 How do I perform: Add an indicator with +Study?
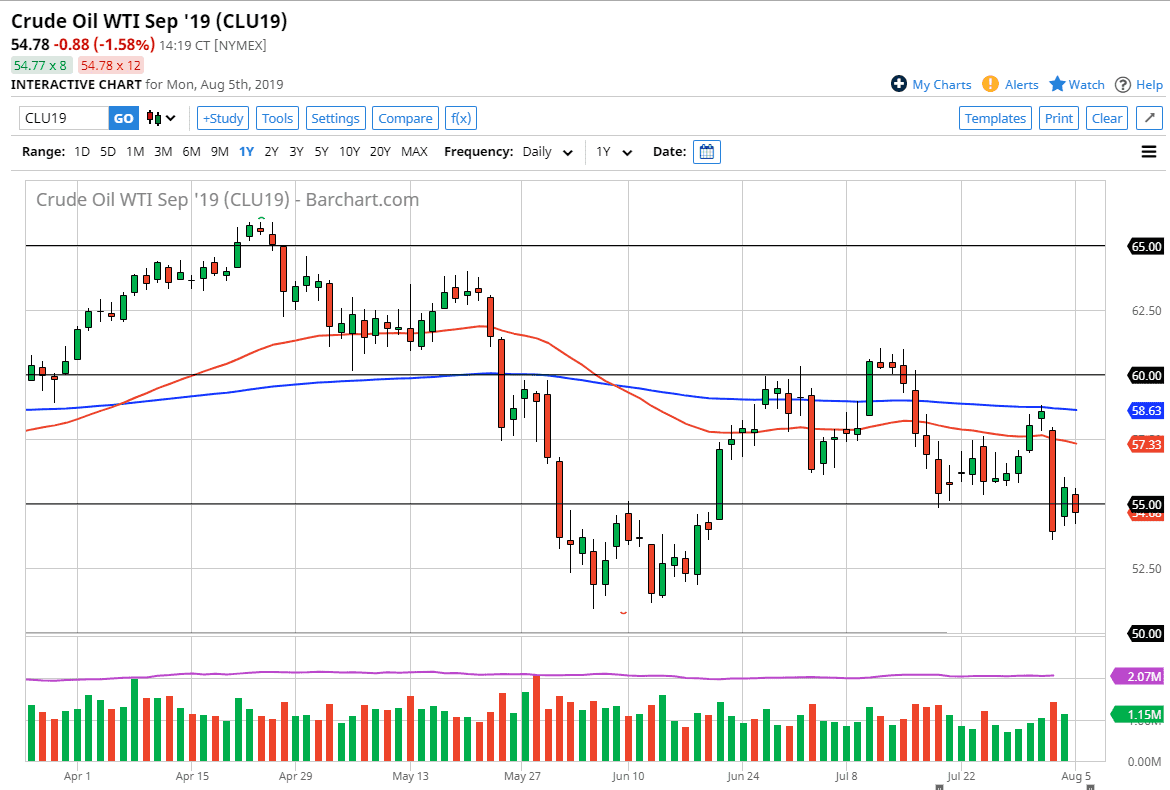(x=222, y=118)
